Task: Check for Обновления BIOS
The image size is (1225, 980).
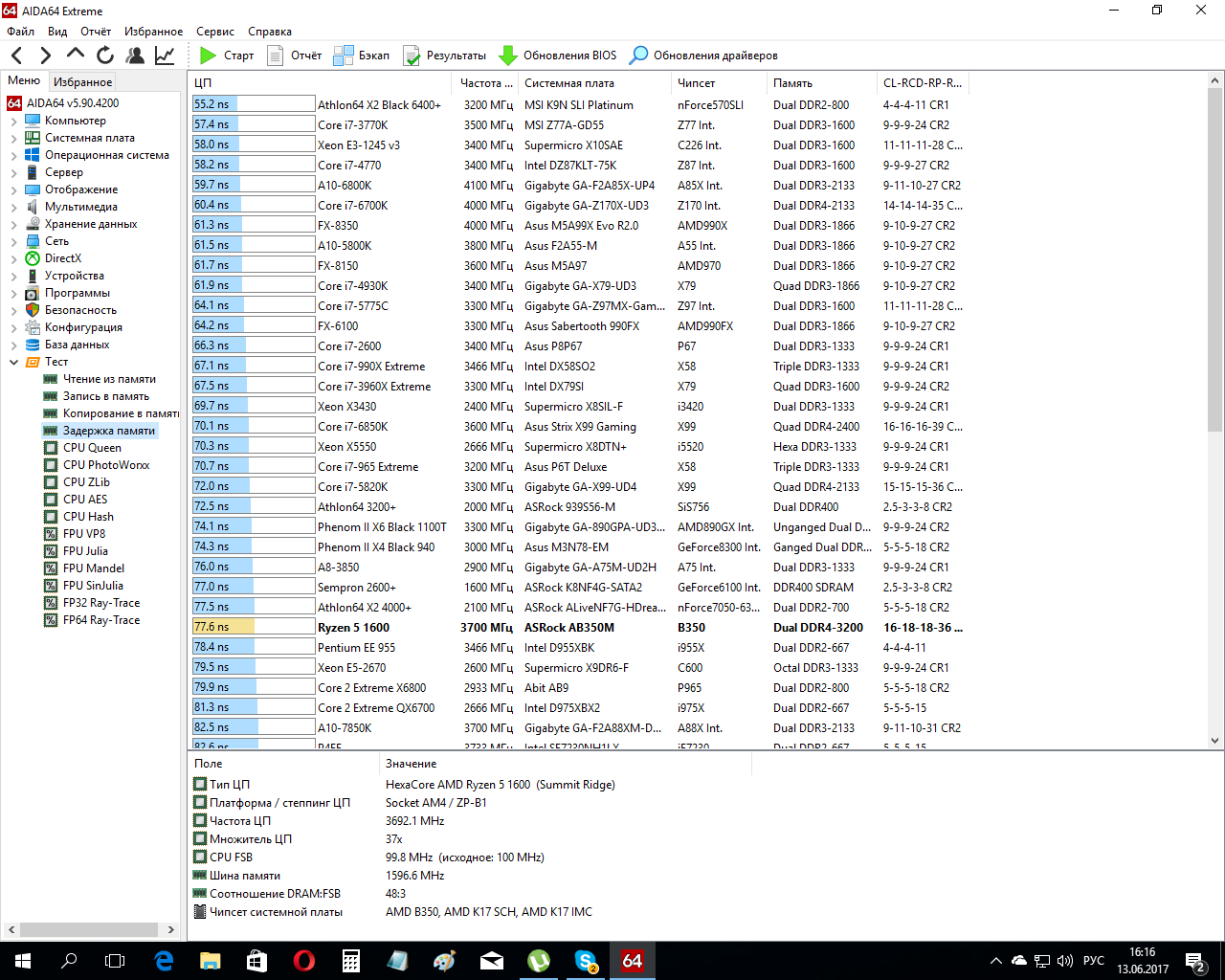Action: (558, 56)
